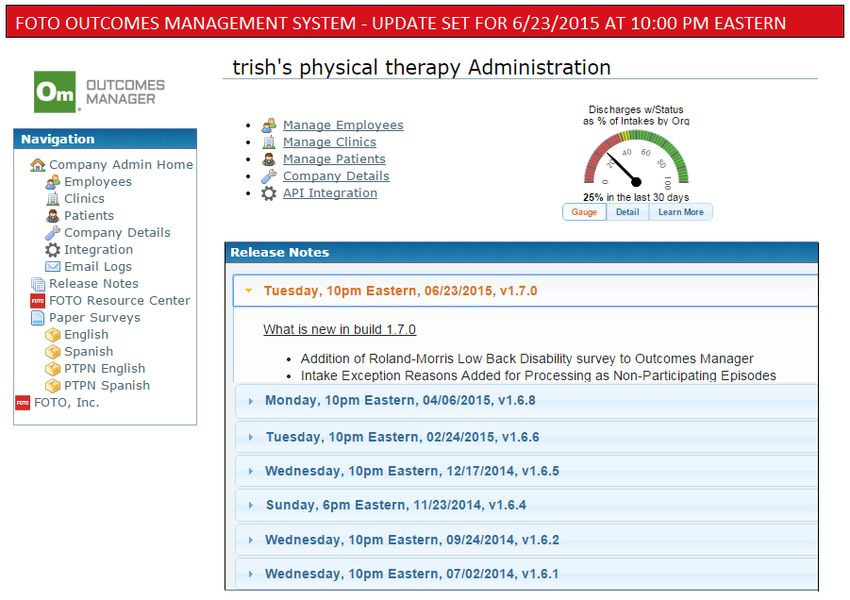
Task: Click the box icon beside Spanish survey
Action: click(53, 352)
